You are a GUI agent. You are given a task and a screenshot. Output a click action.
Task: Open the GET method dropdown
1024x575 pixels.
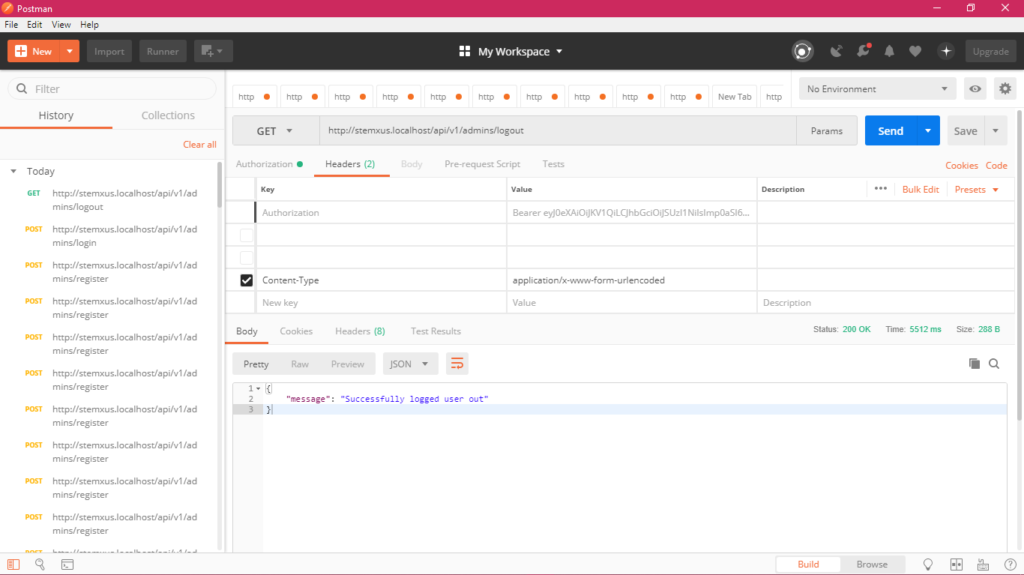275,131
